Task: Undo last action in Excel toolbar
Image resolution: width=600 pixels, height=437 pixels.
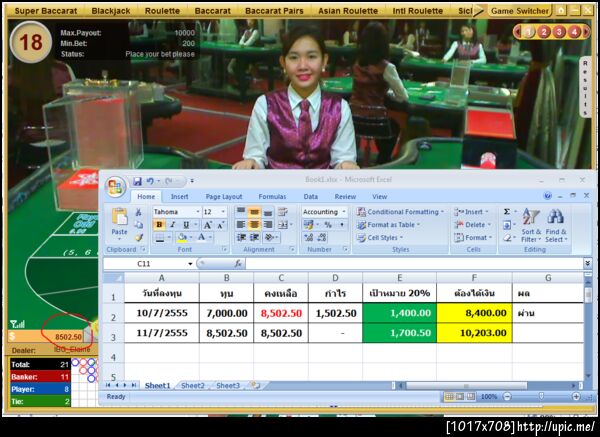Action: pos(150,181)
